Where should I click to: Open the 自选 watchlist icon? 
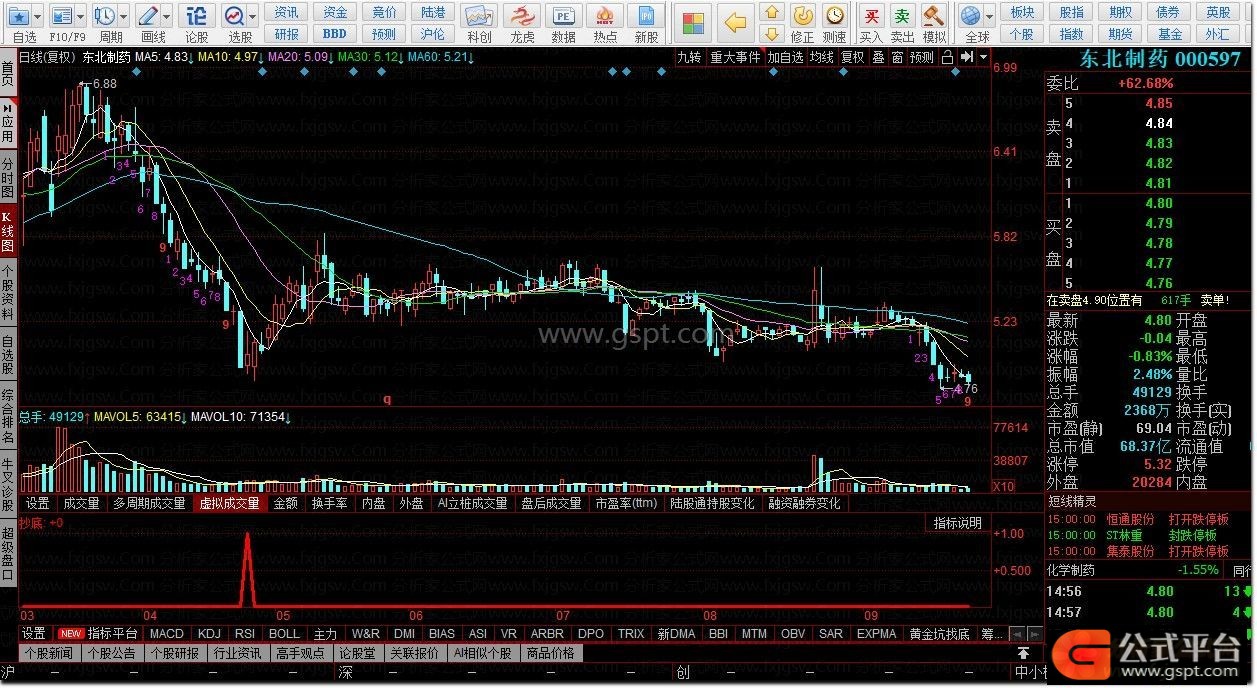(x=19, y=17)
